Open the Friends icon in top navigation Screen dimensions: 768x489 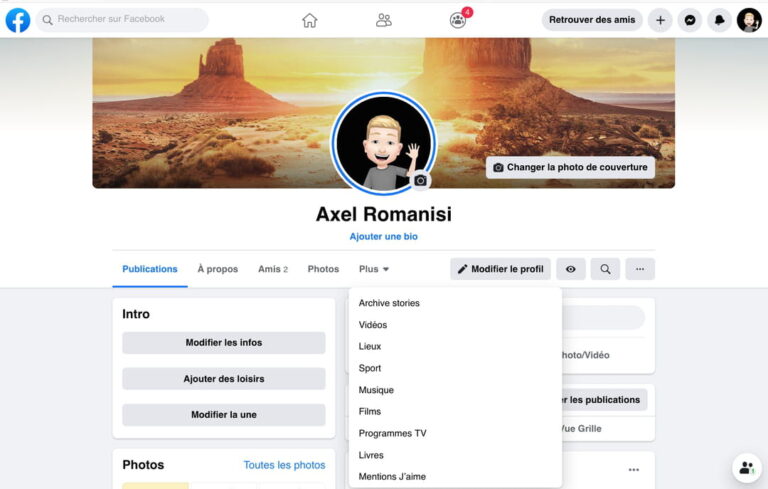[x=384, y=20]
